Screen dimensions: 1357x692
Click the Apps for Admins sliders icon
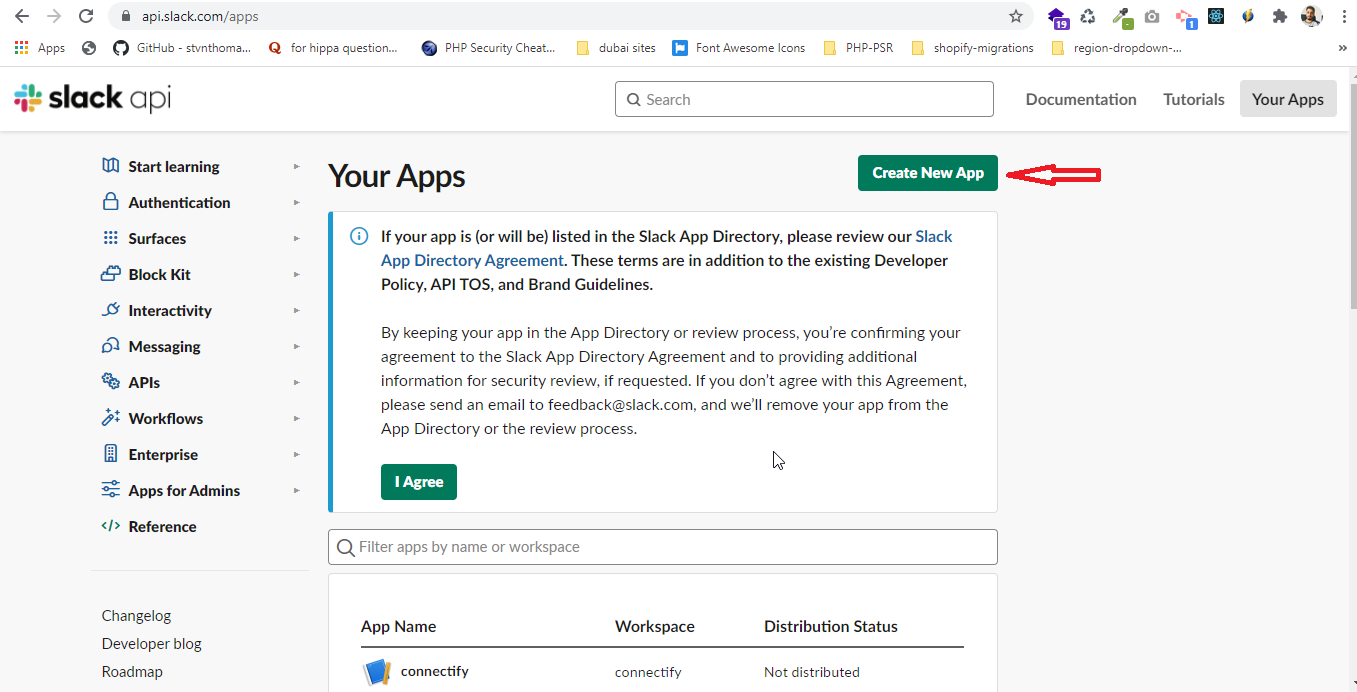coord(111,490)
